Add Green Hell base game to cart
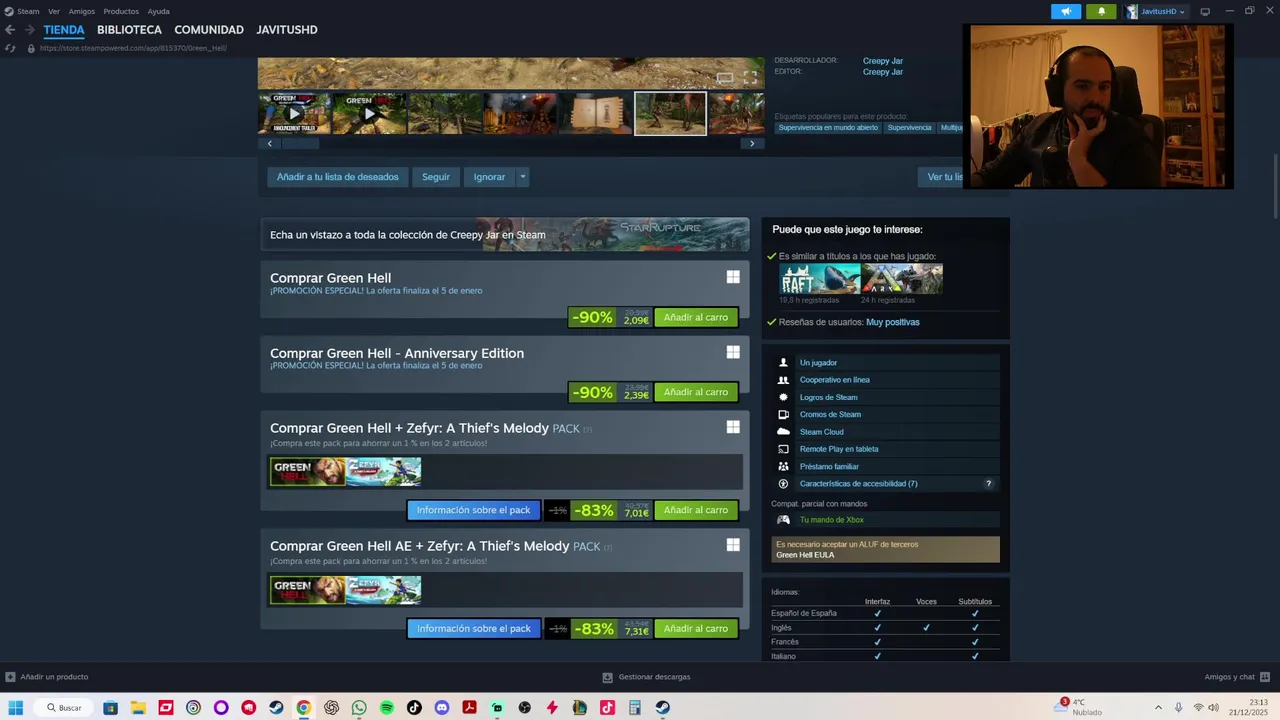 click(696, 317)
